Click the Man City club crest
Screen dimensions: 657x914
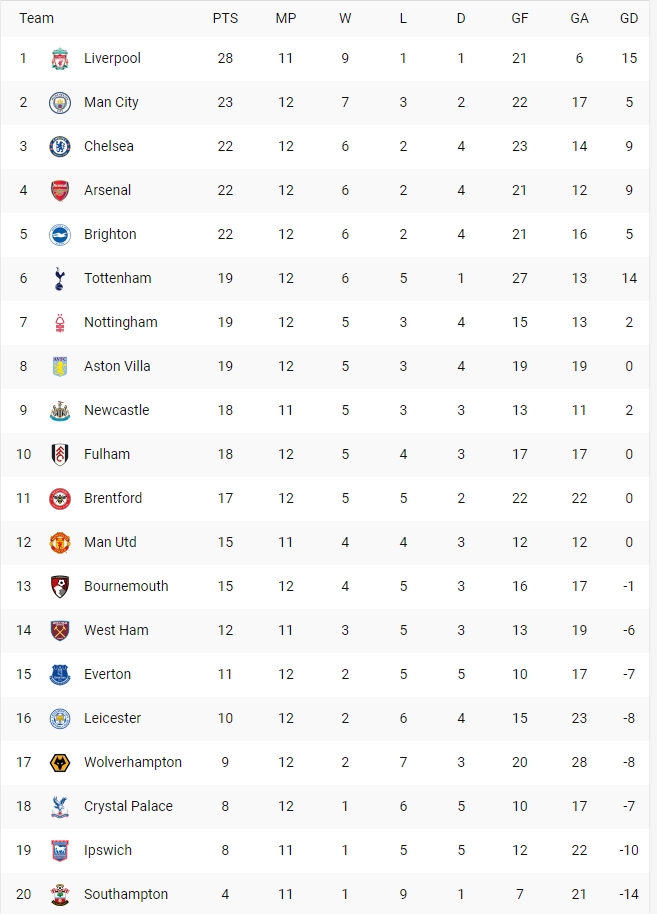coord(59,103)
